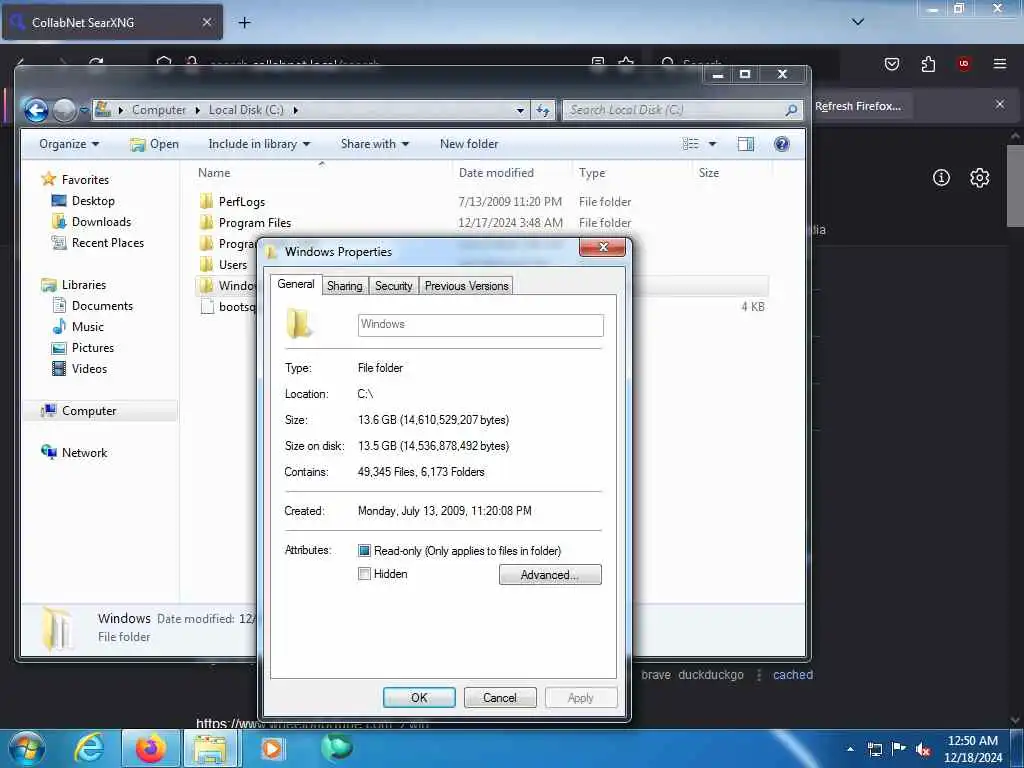This screenshot has height=768, width=1024.
Task: Open the Organize dropdown menu
Action: tap(69, 144)
